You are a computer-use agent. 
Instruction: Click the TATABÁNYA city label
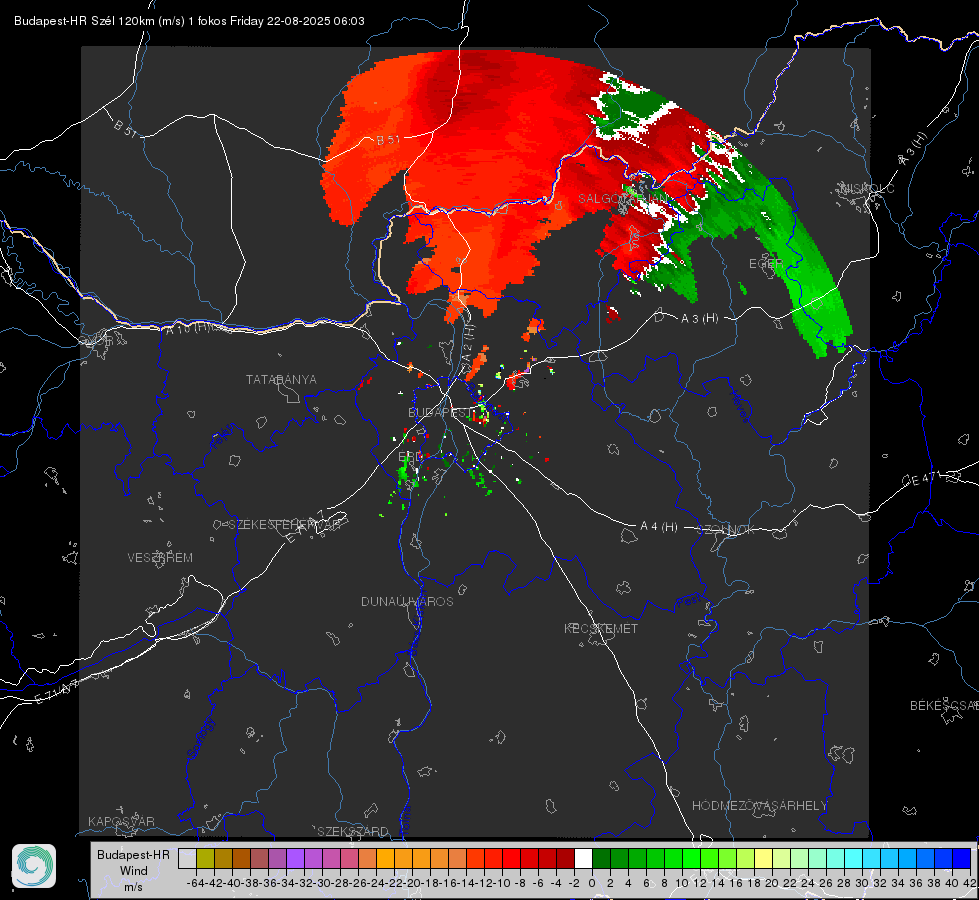pos(281,380)
